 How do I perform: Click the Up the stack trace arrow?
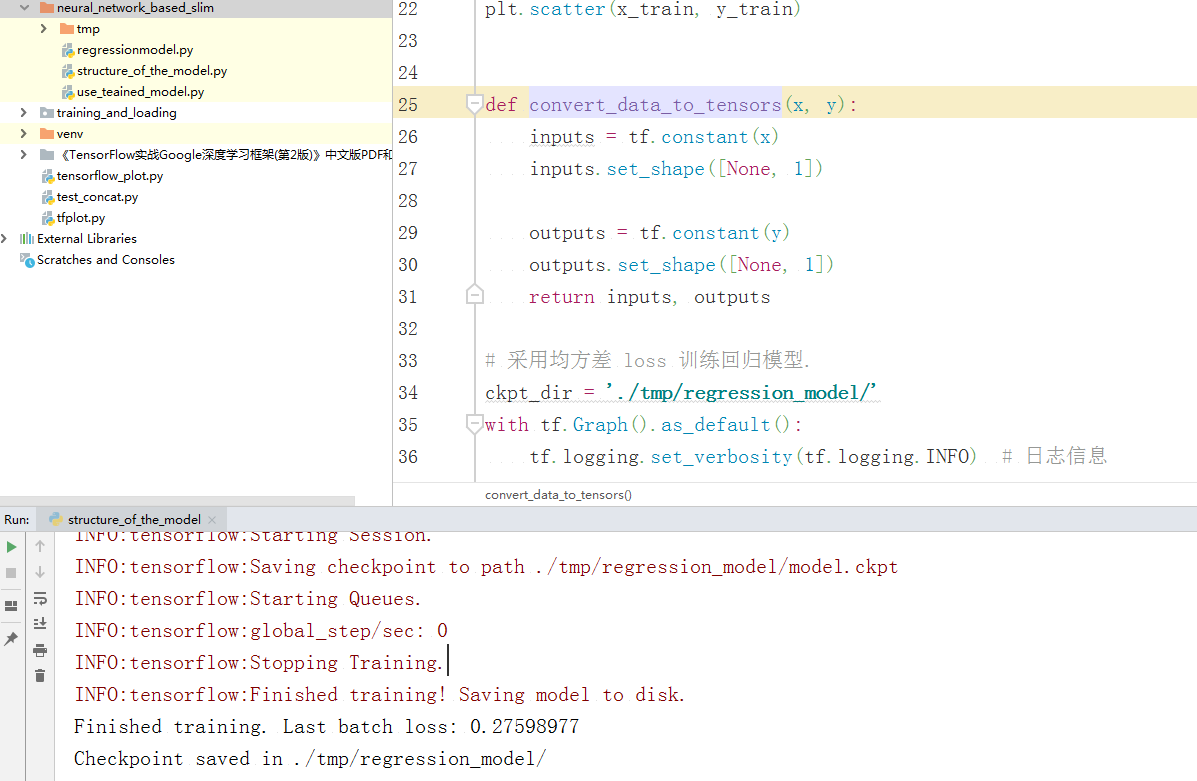(38, 546)
